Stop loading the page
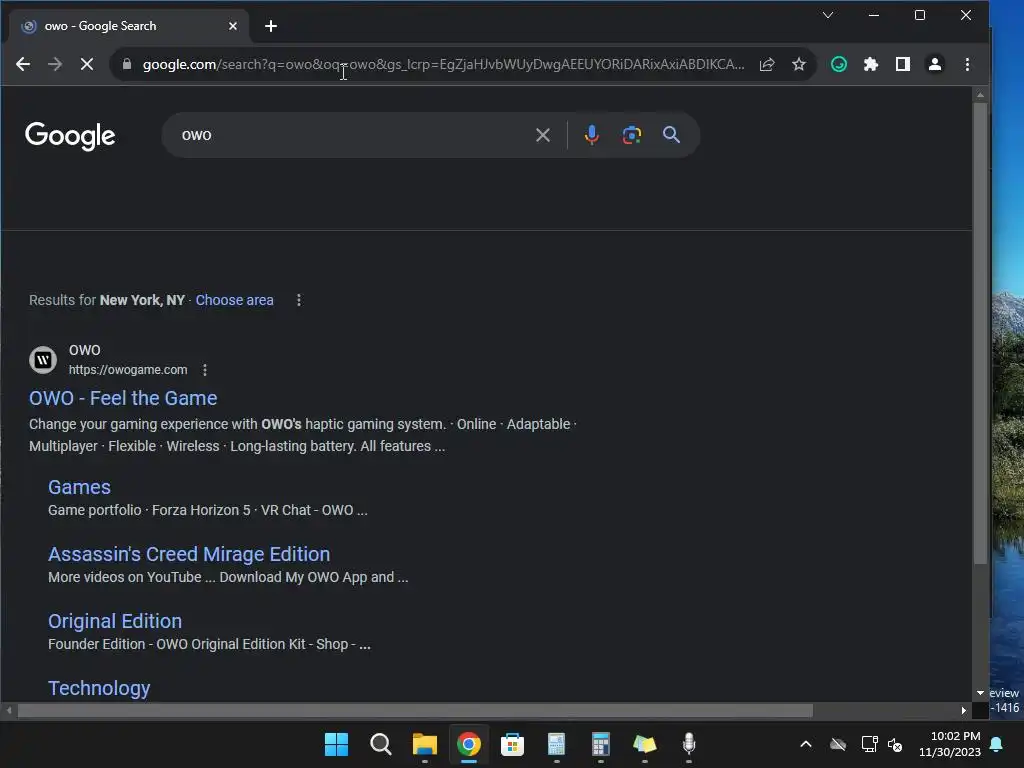The width and height of the screenshot is (1024, 768). click(87, 64)
